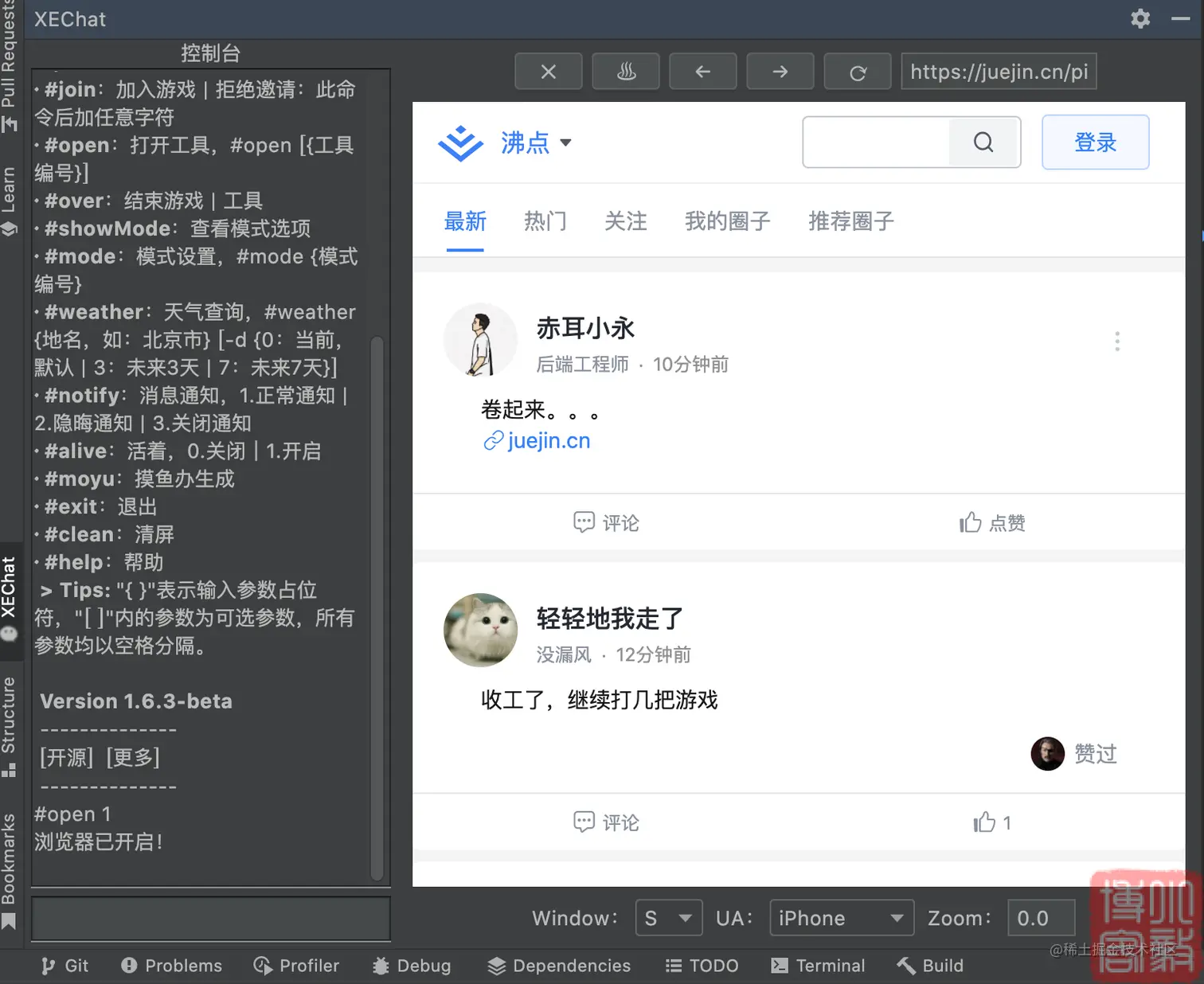Open the TODO tool window
Image resolution: width=1204 pixels, height=984 pixels.
[702, 966]
